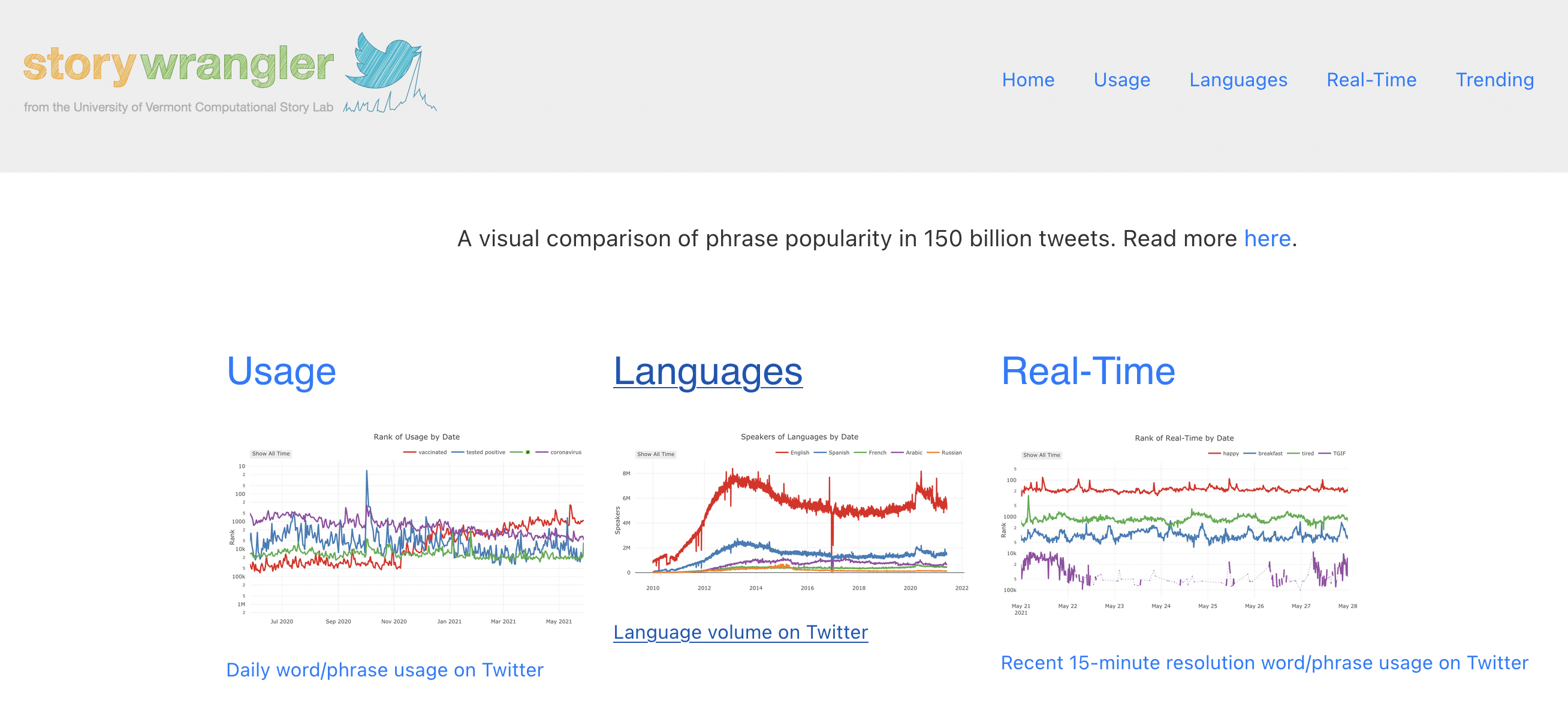Follow the "here" read more link
Viewport: 1568px width, 707px height.
point(1267,238)
